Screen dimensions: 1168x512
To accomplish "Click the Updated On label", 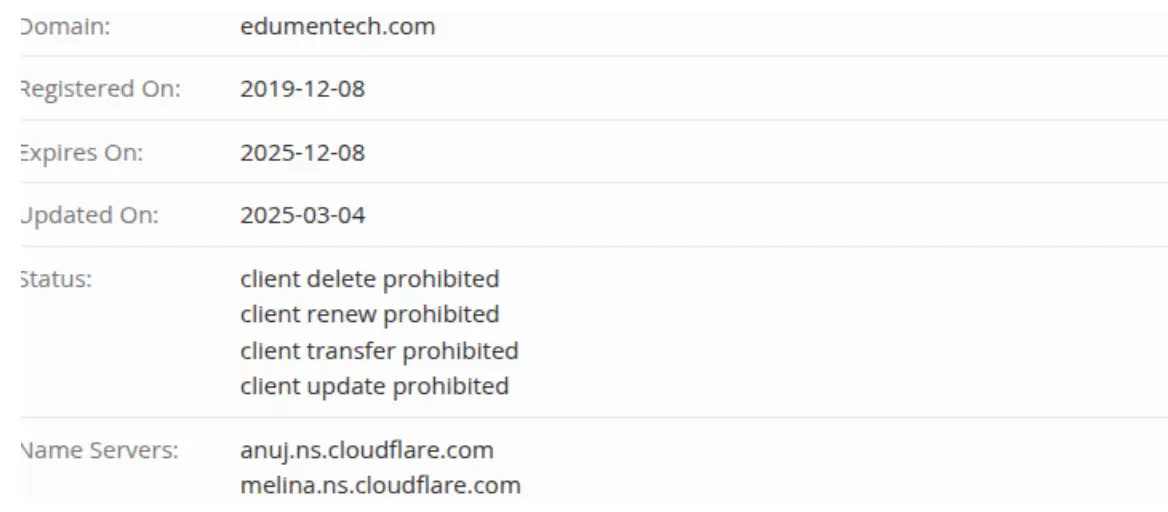I will [x=89, y=215].
